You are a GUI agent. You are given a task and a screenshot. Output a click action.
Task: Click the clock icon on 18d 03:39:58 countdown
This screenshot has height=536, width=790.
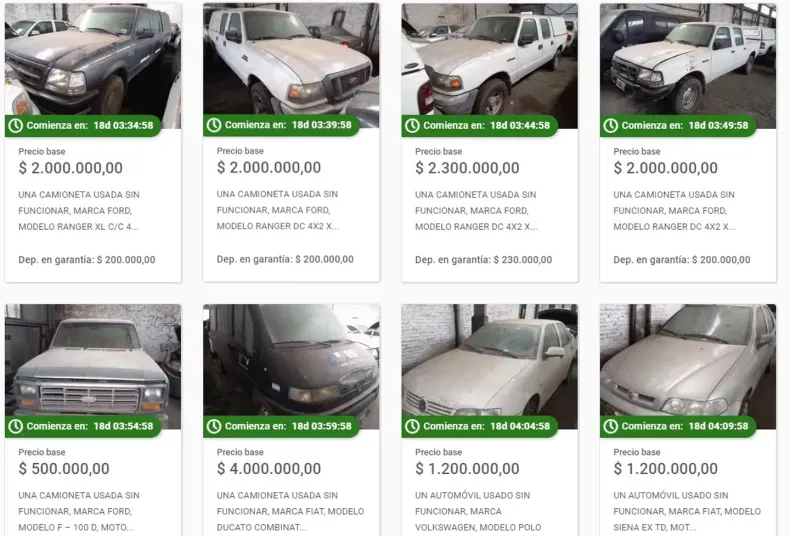coord(214,125)
